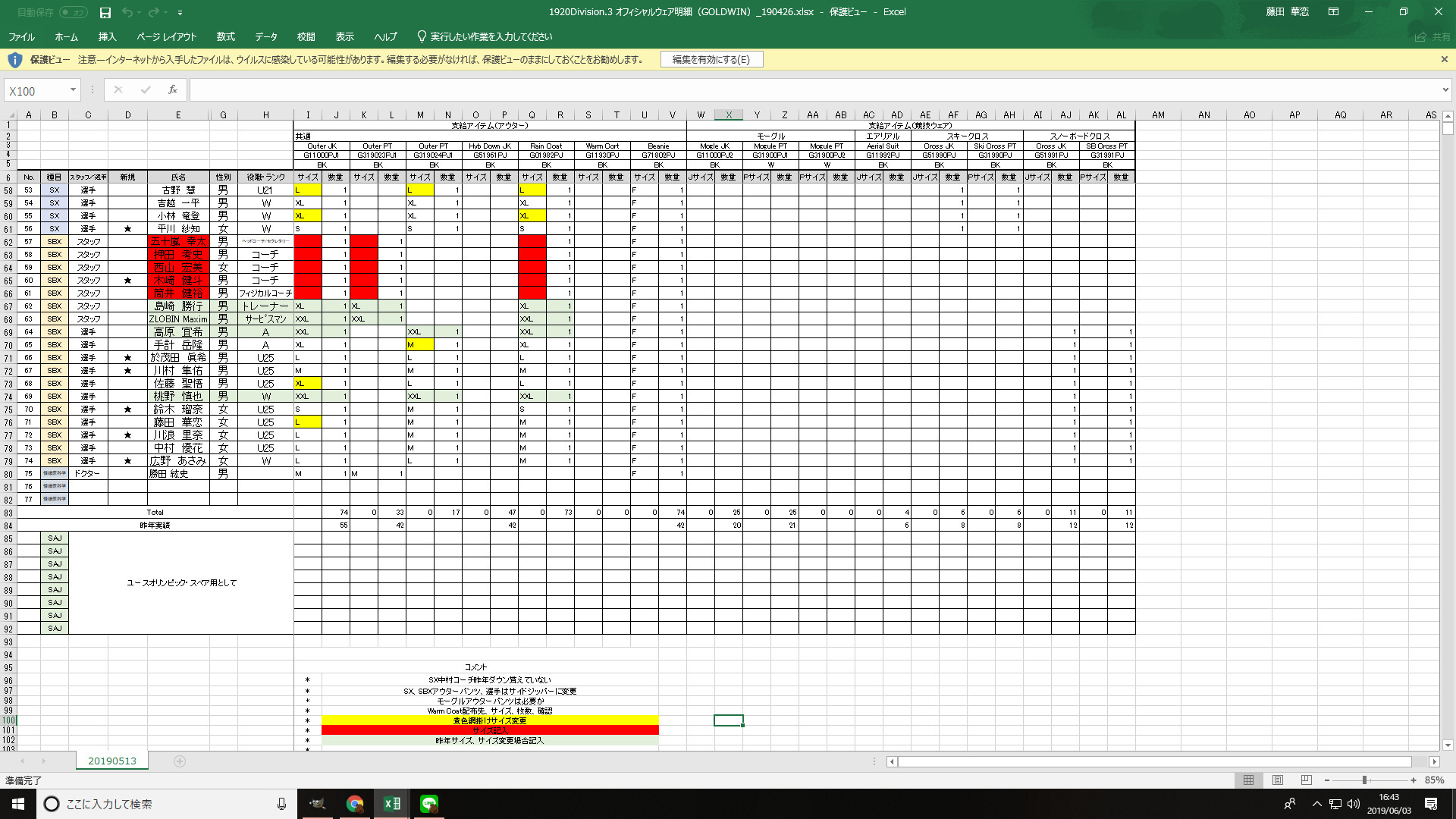Select Normal view icon in status bar
The image size is (1456, 819).
pyautogui.click(x=1248, y=780)
